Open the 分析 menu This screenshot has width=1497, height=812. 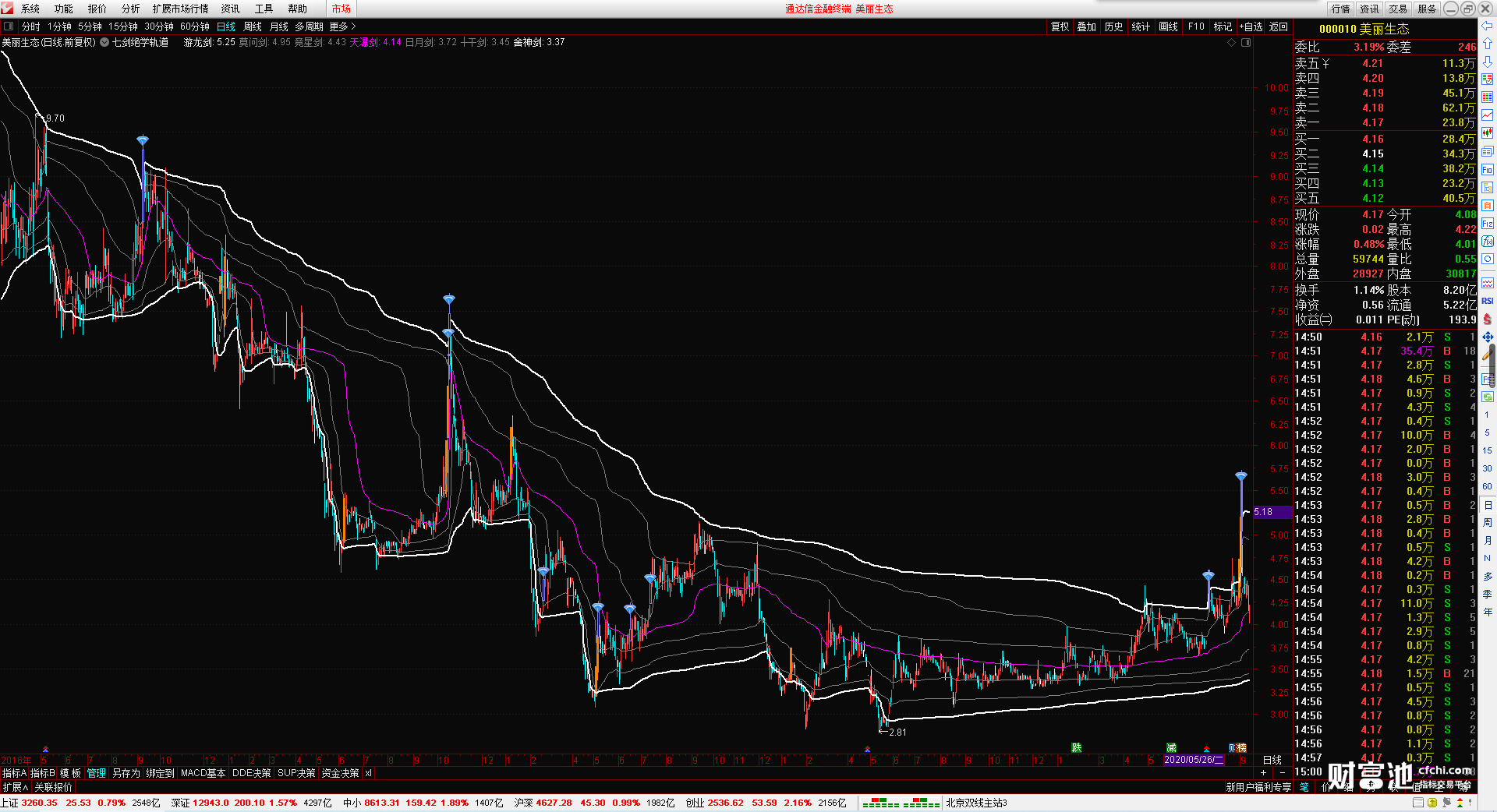click(131, 9)
